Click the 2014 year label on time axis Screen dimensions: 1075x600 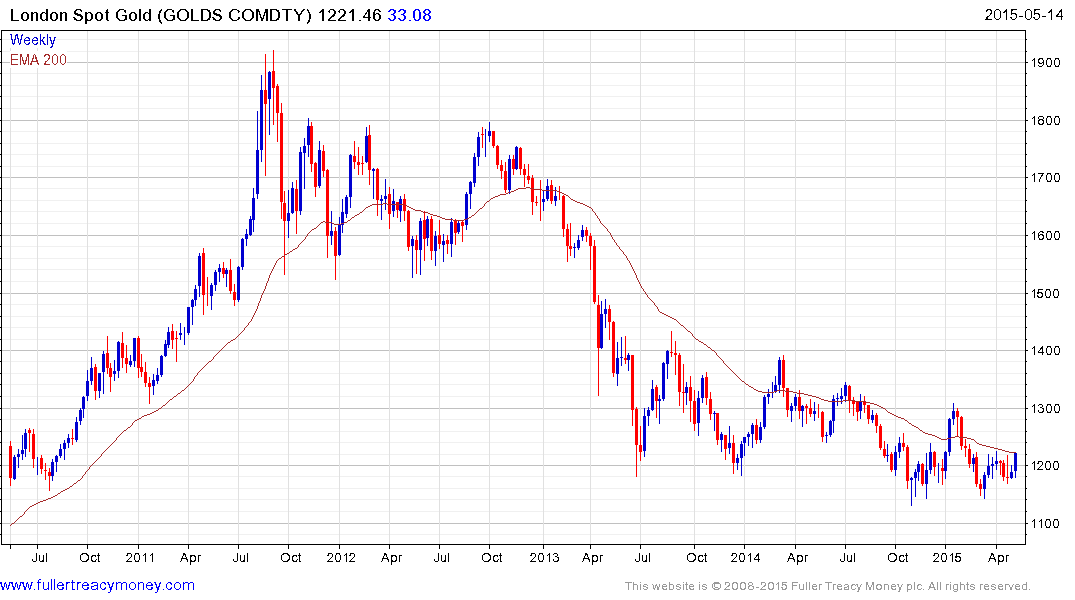[x=745, y=557]
